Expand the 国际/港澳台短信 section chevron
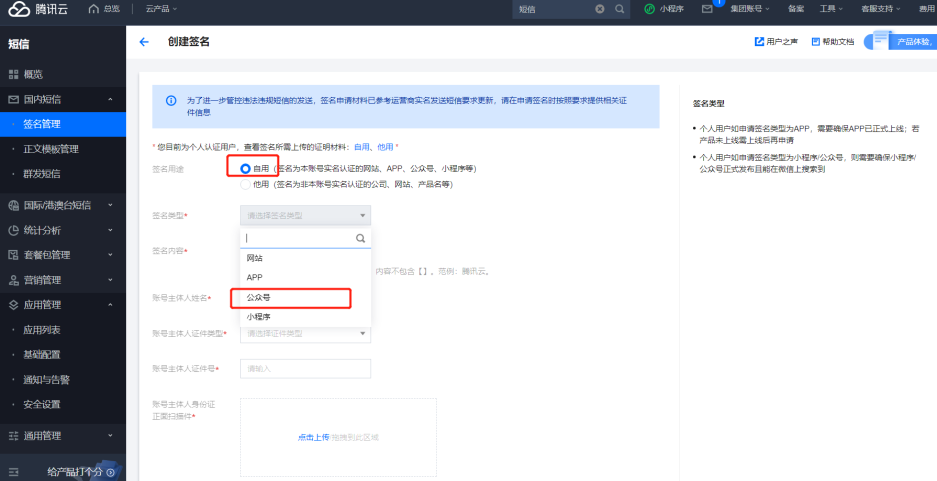The height and width of the screenshot is (481, 937). point(110,205)
